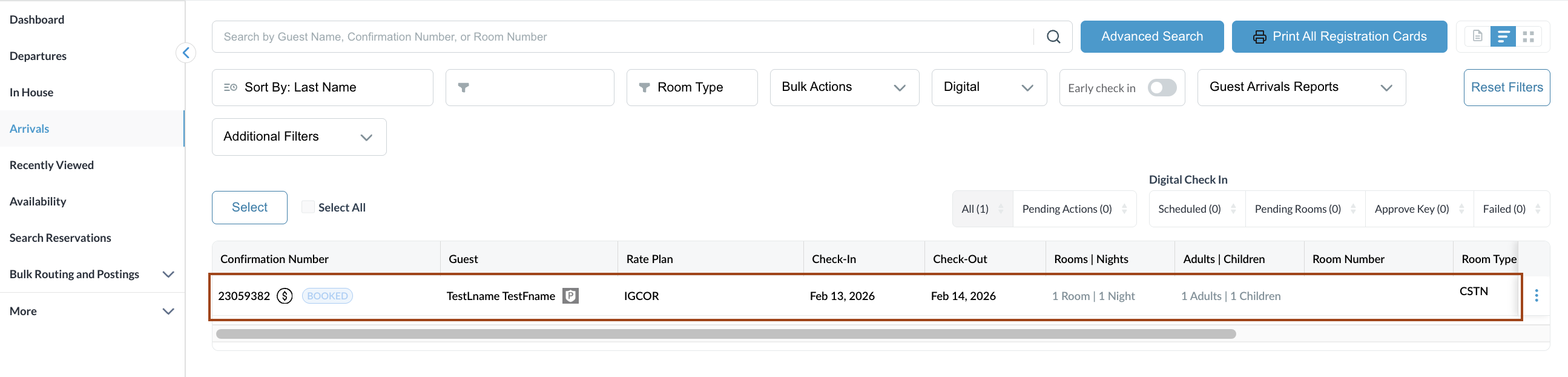The height and width of the screenshot is (377, 1568).
Task: Click the Advanced Search button
Action: tap(1151, 36)
